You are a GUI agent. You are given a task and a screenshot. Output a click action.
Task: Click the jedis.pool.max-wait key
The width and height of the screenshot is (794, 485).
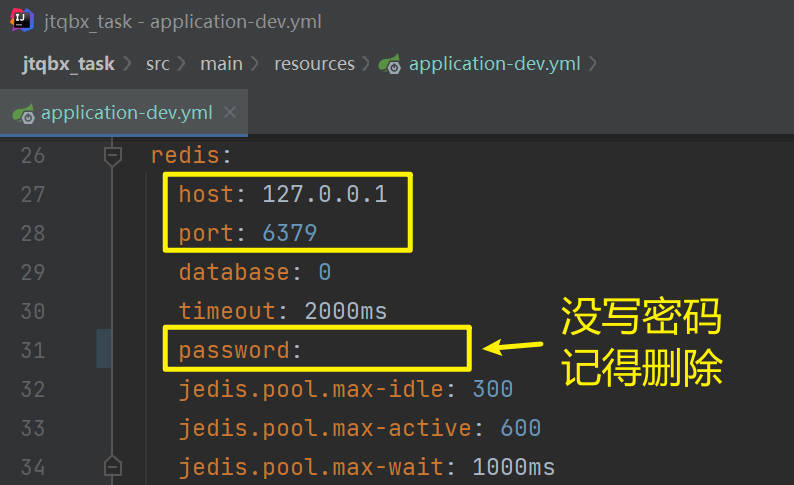click(311, 467)
